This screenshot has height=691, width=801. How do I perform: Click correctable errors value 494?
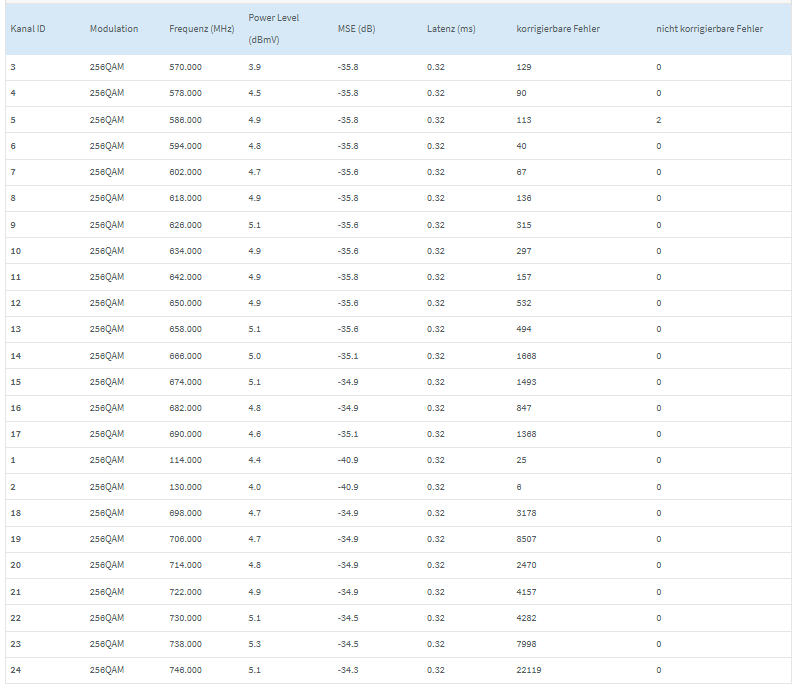point(524,329)
